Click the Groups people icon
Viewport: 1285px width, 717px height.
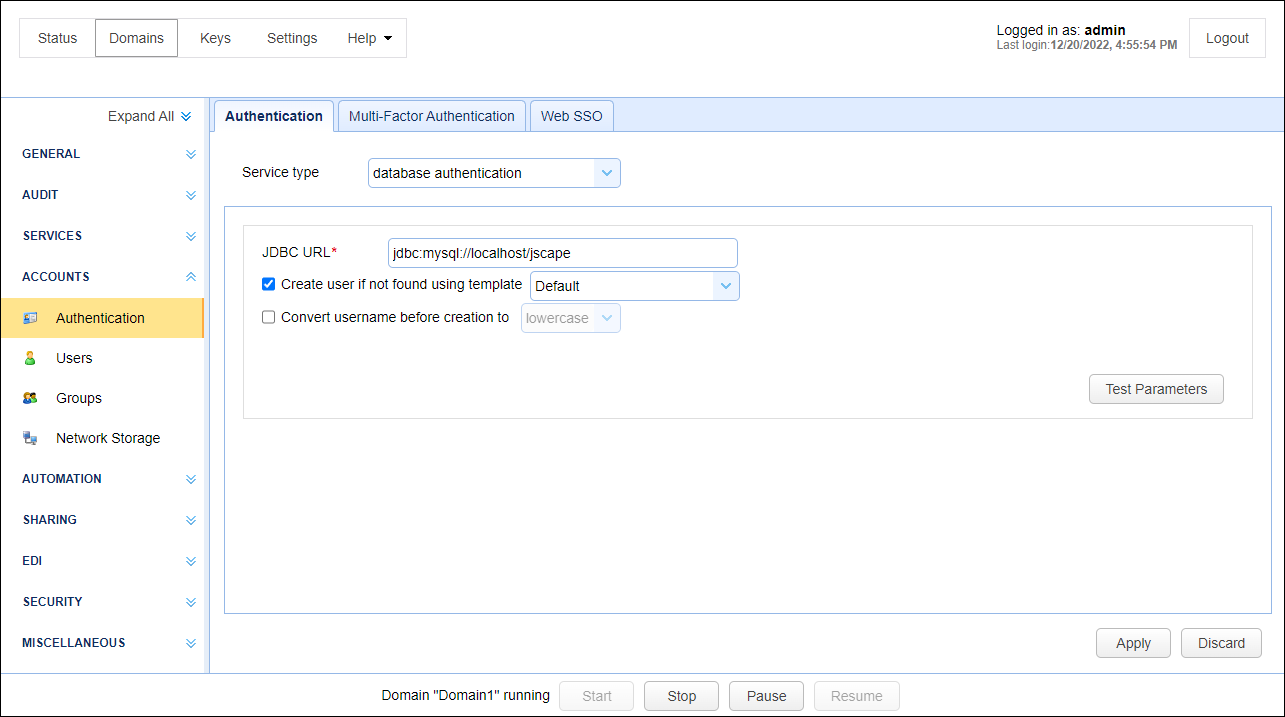coord(30,398)
